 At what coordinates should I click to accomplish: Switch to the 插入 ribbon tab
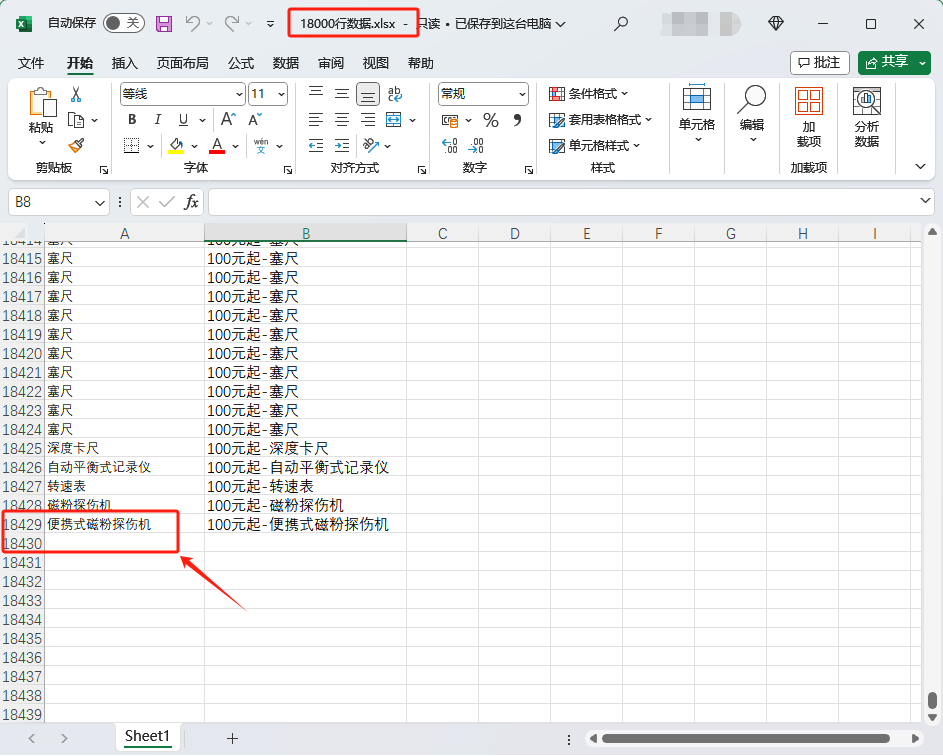coord(125,62)
